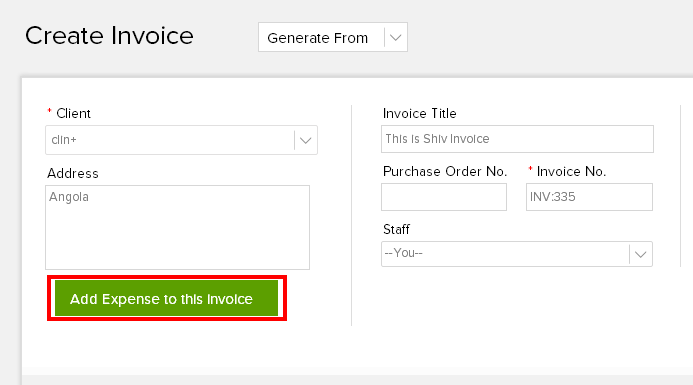Expand the Client dropdown arrow
Image resolution: width=693 pixels, height=385 pixels.
[x=305, y=141]
